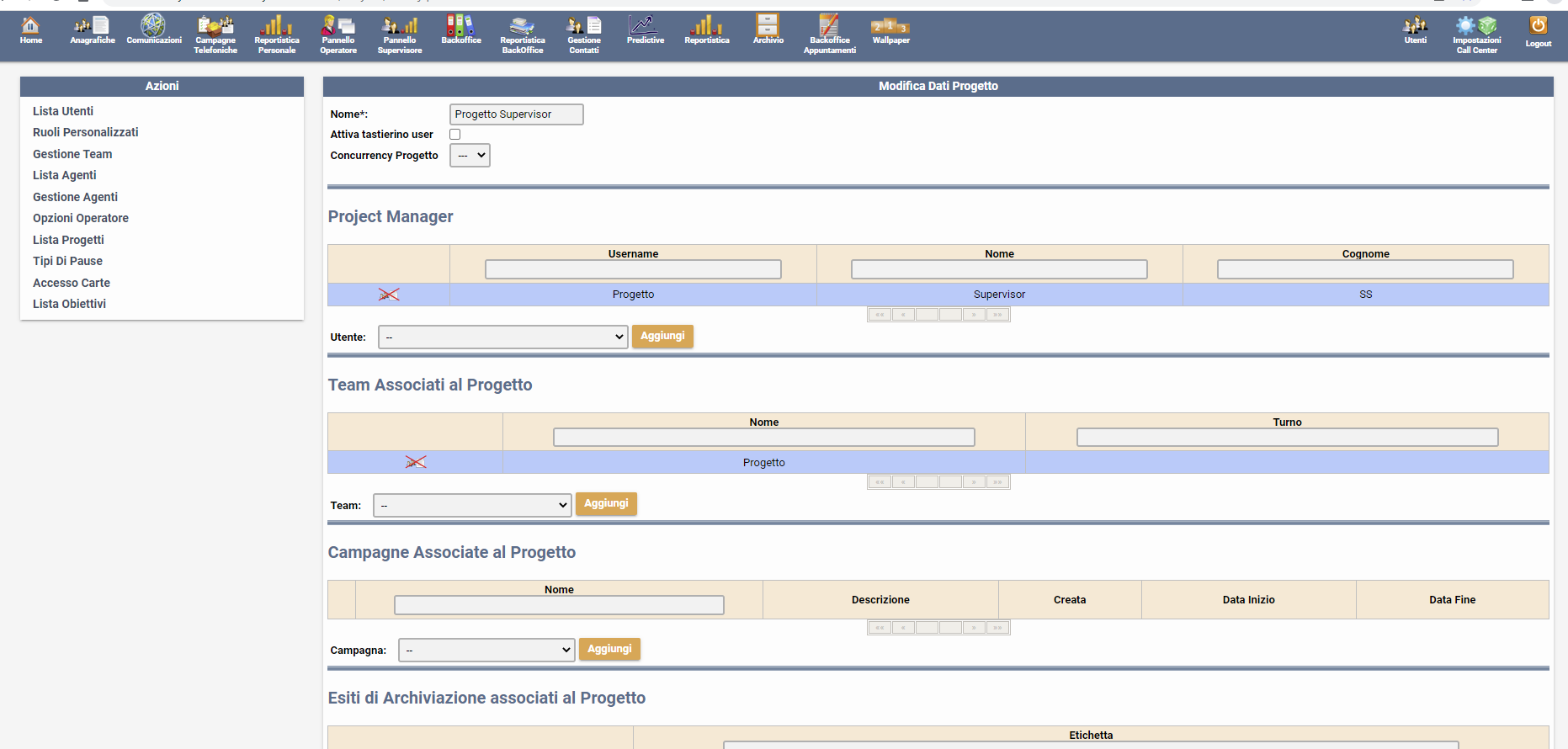Expand the Concurrency Progetto dropdown
Viewport: 1568px width, 749px height.
pos(470,156)
